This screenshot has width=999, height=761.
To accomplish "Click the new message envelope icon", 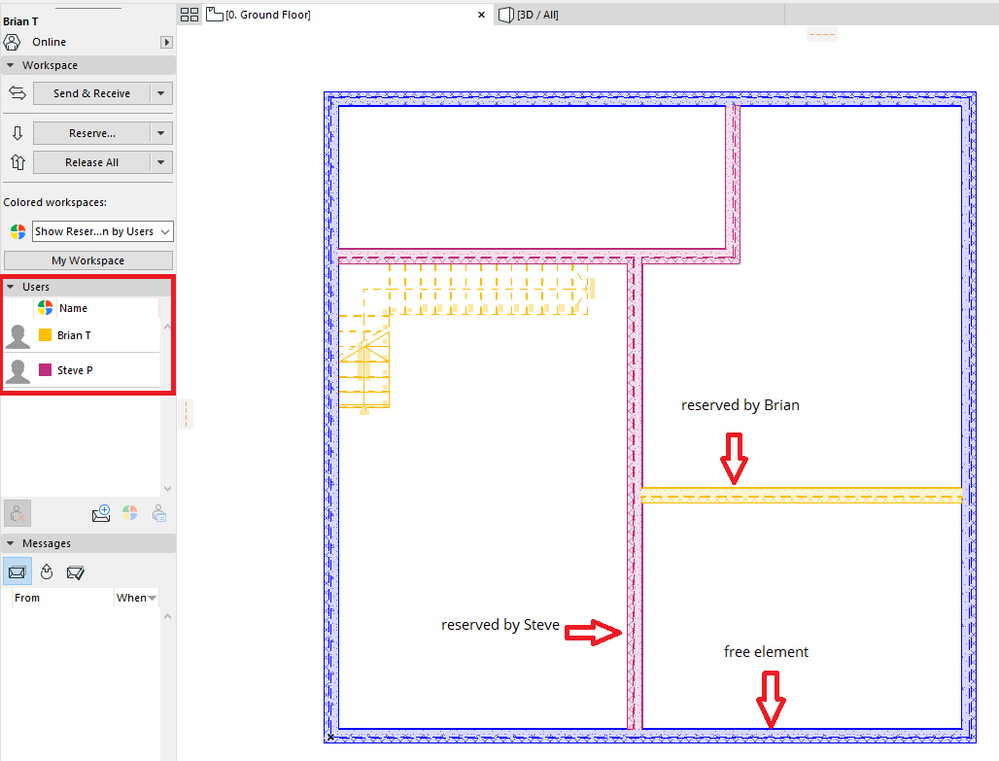I will [x=101, y=514].
